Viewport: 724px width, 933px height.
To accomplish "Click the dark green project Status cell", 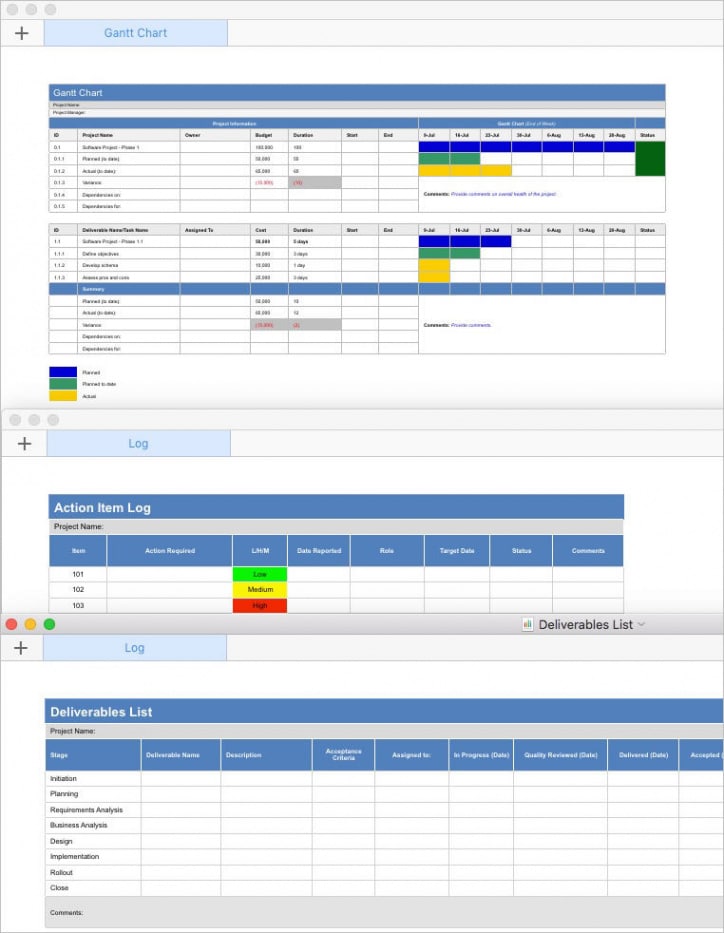I will [x=650, y=159].
